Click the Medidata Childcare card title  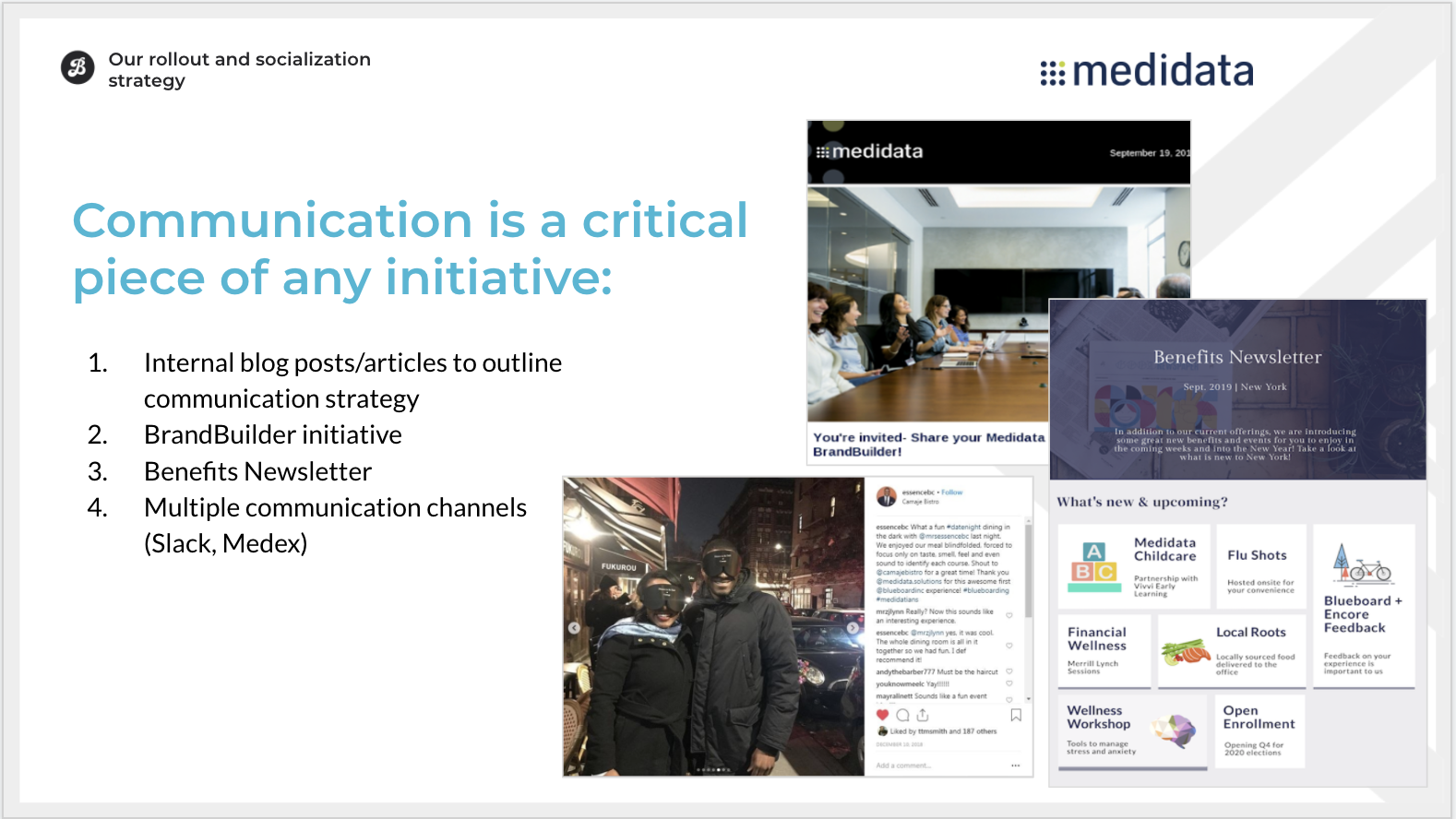(1164, 550)
